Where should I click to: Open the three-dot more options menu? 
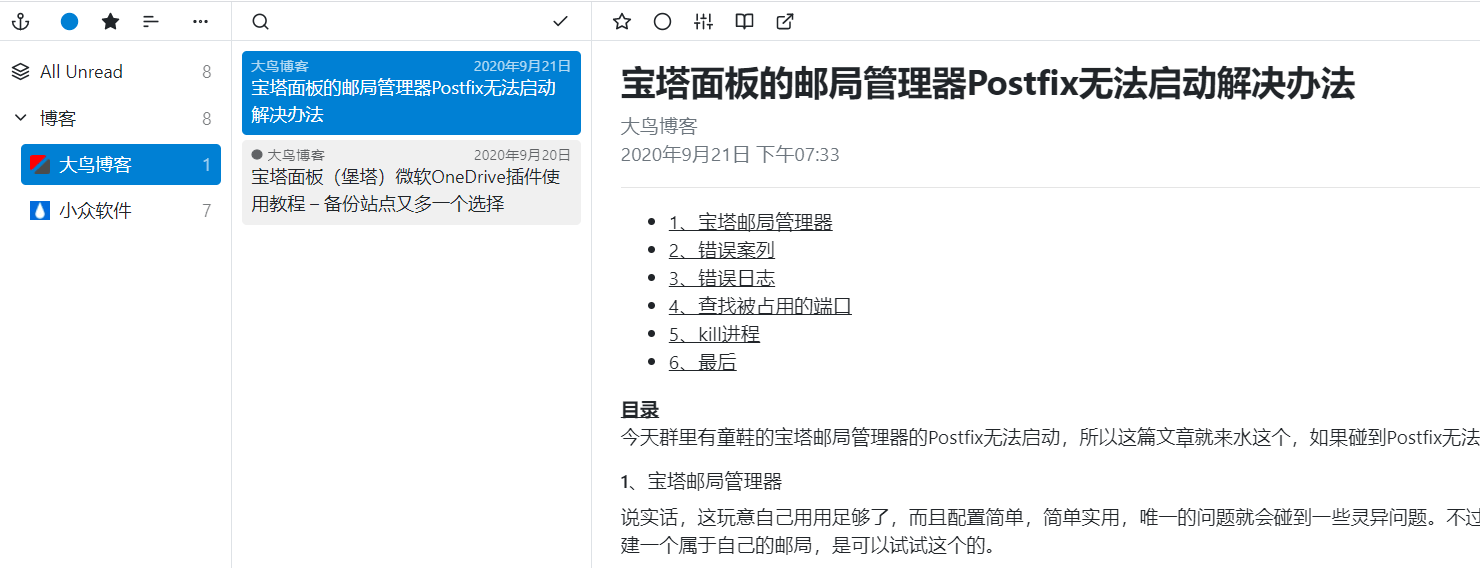[201, 21]
